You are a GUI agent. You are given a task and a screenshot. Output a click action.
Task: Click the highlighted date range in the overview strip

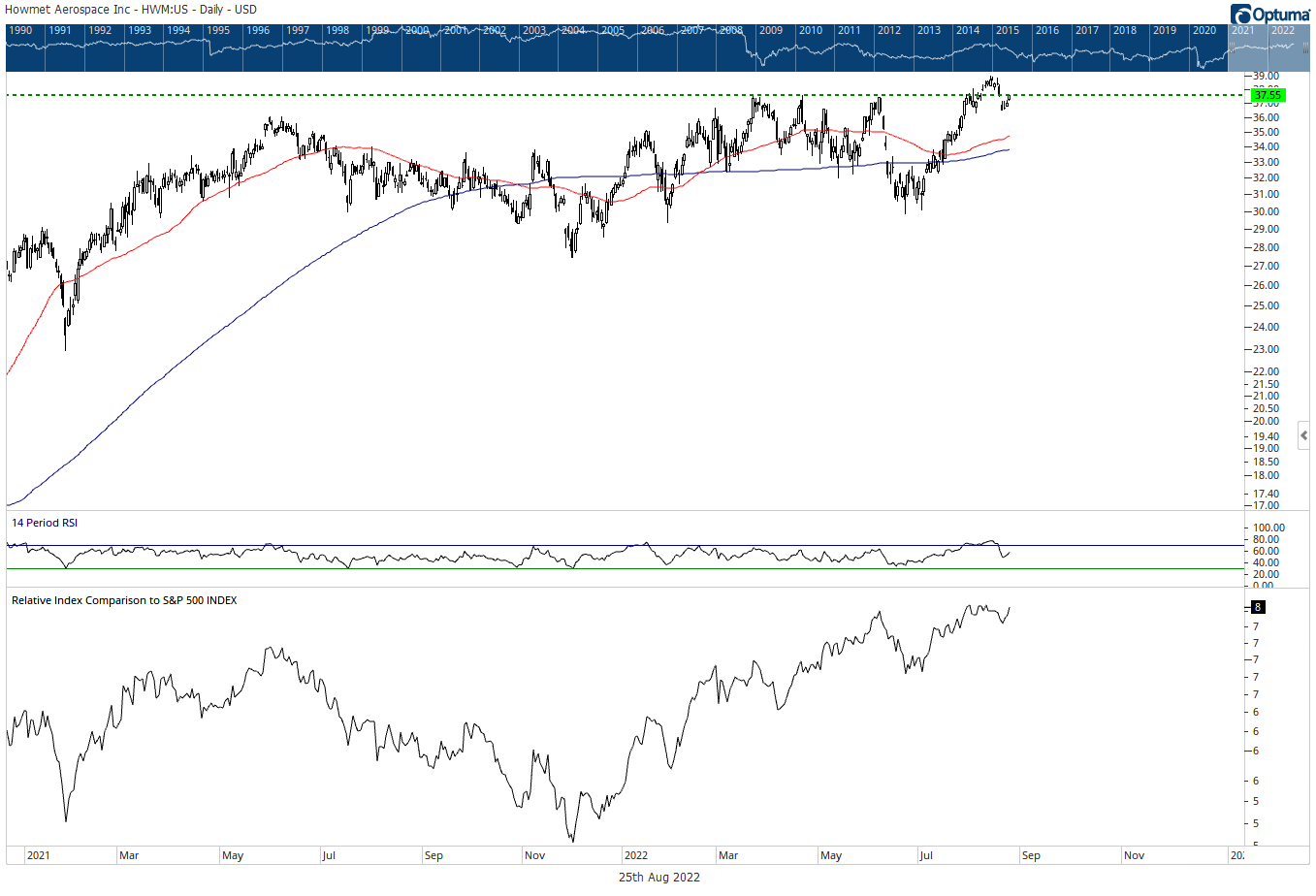click(x=1268, y=48)
